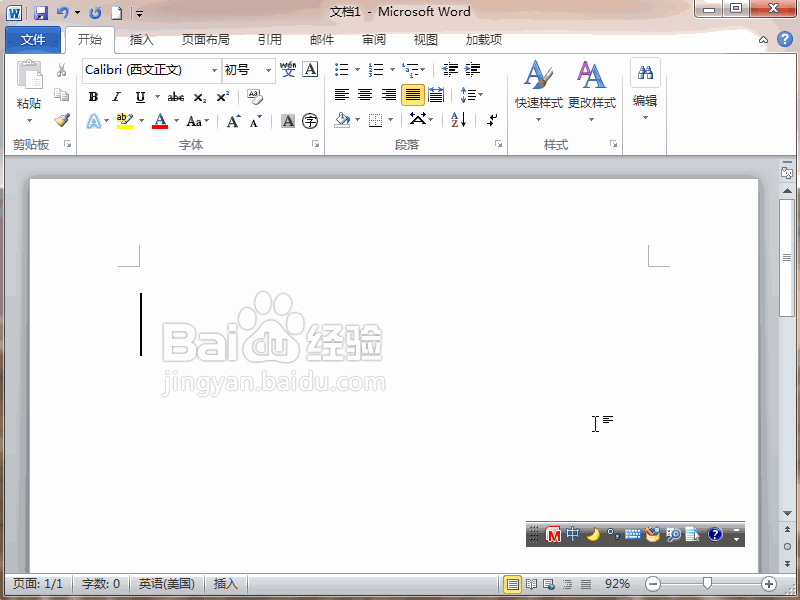
Task: Click 92% zoom level button
Action: tap(617, 584)
